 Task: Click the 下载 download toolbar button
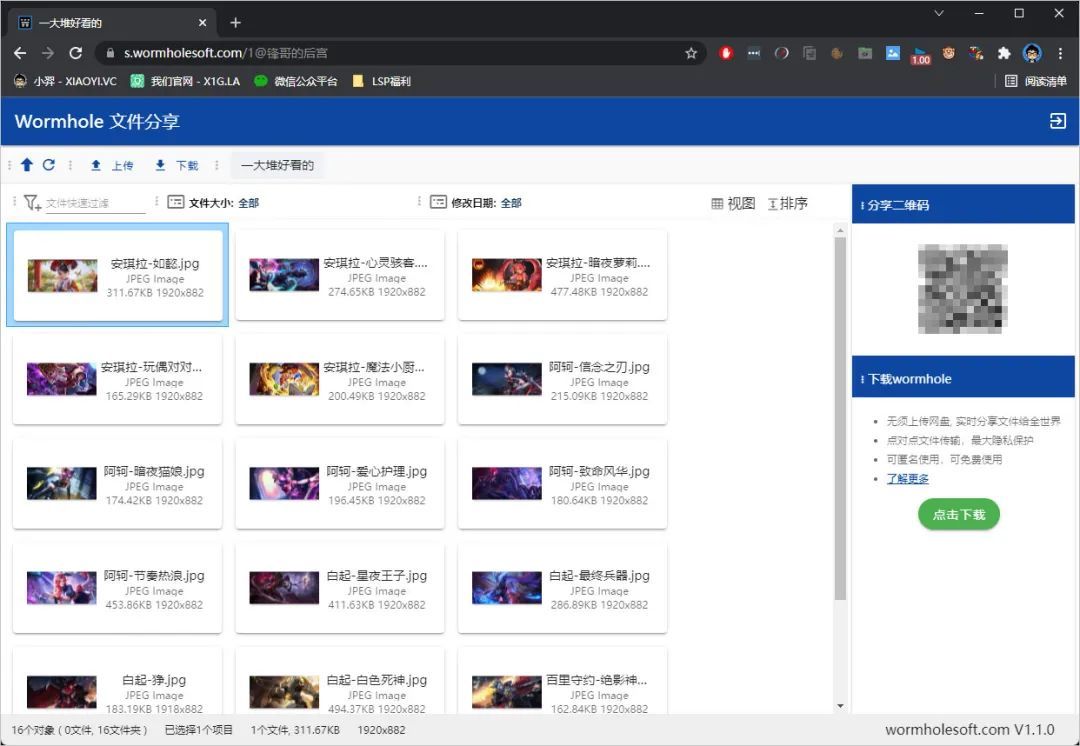176,166
